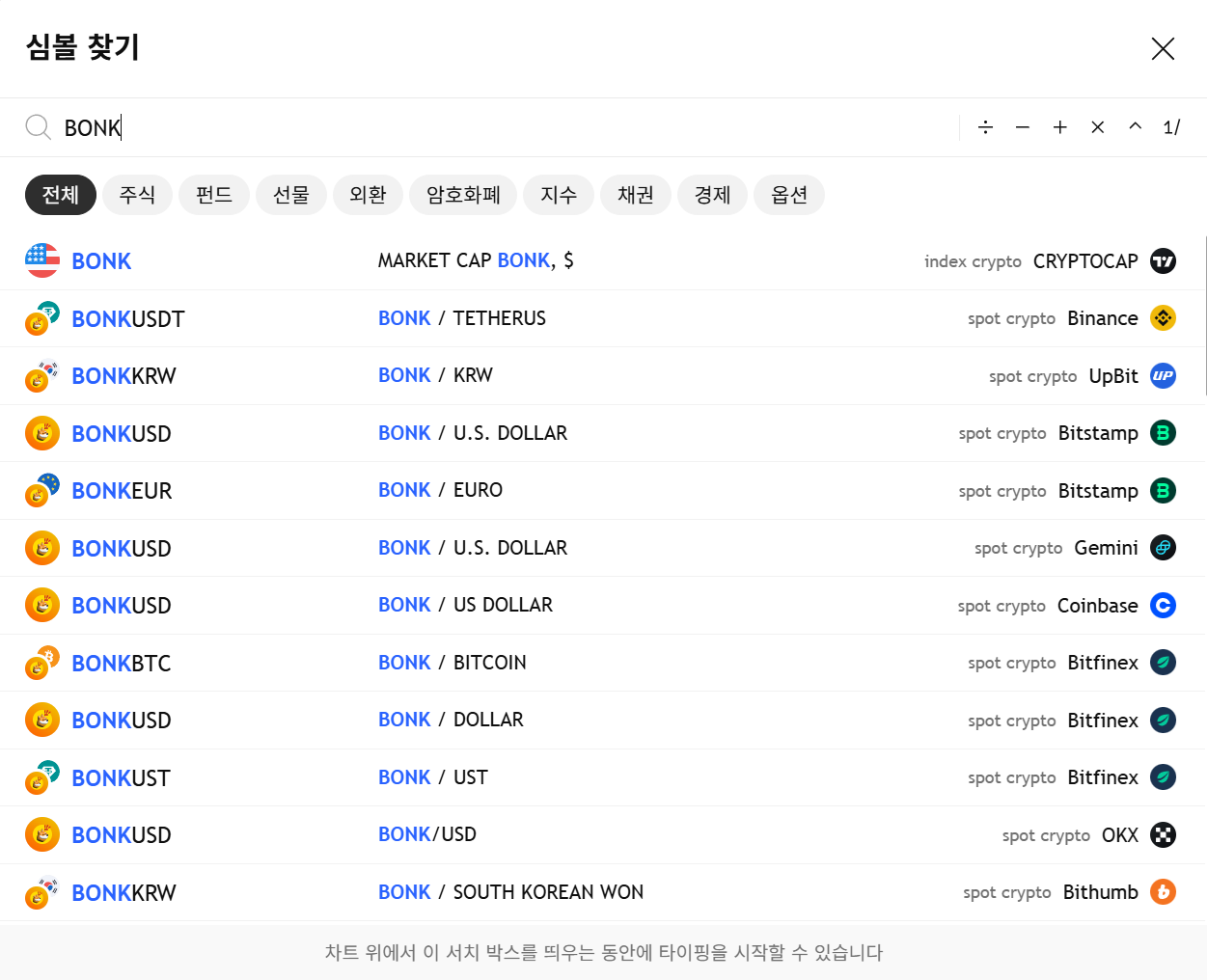Click the OKX exchange logo icon
The height and width of the screenshot is (980, 1207).
pos(1164,835)
